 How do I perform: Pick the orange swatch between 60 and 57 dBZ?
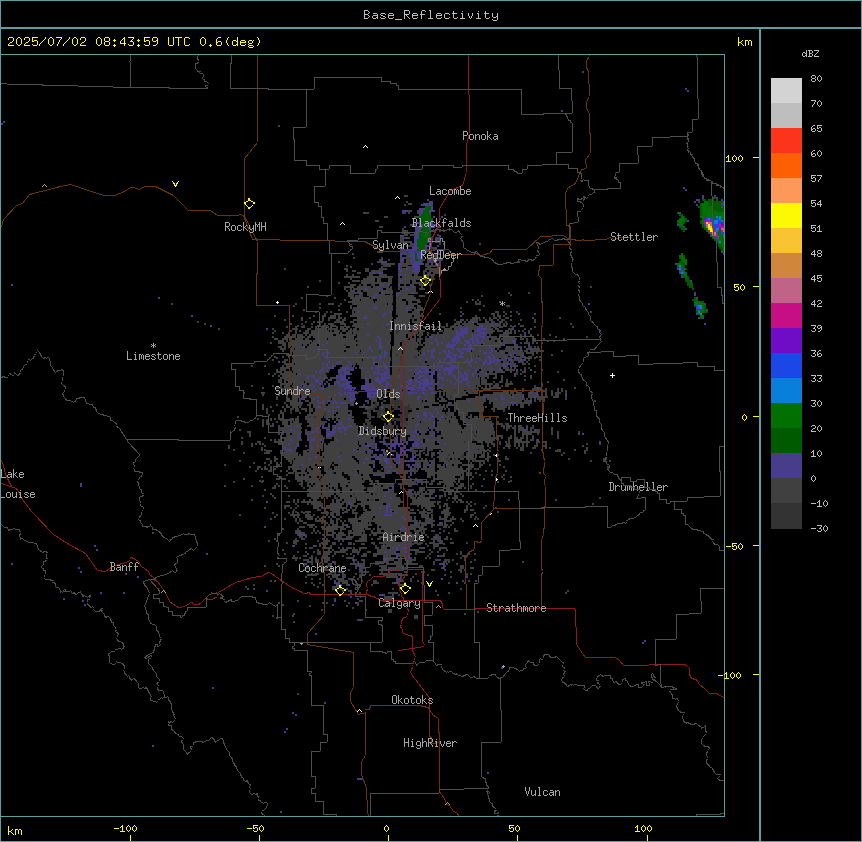click(786, 166)
